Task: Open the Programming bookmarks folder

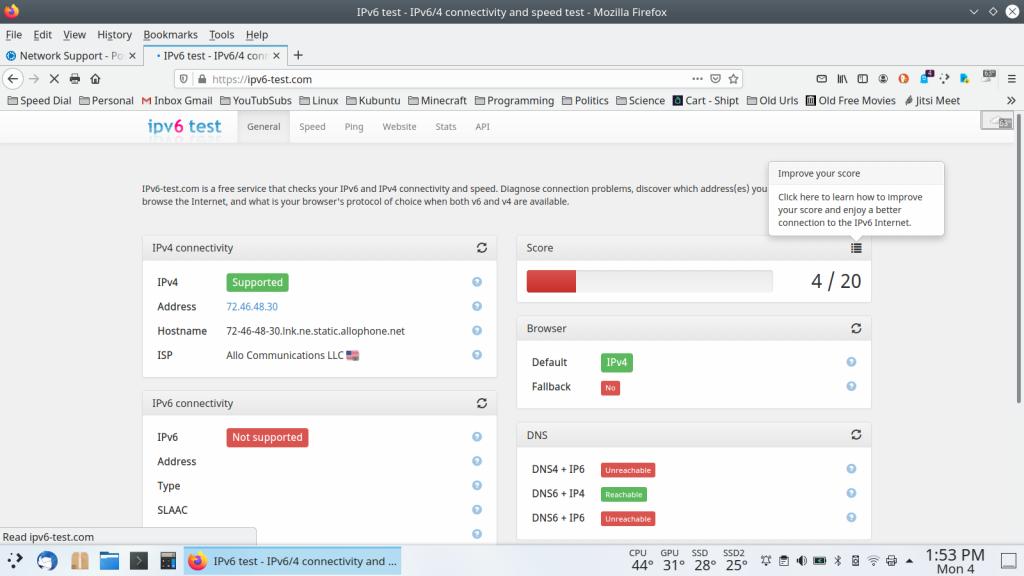Action: click(514, 101)
